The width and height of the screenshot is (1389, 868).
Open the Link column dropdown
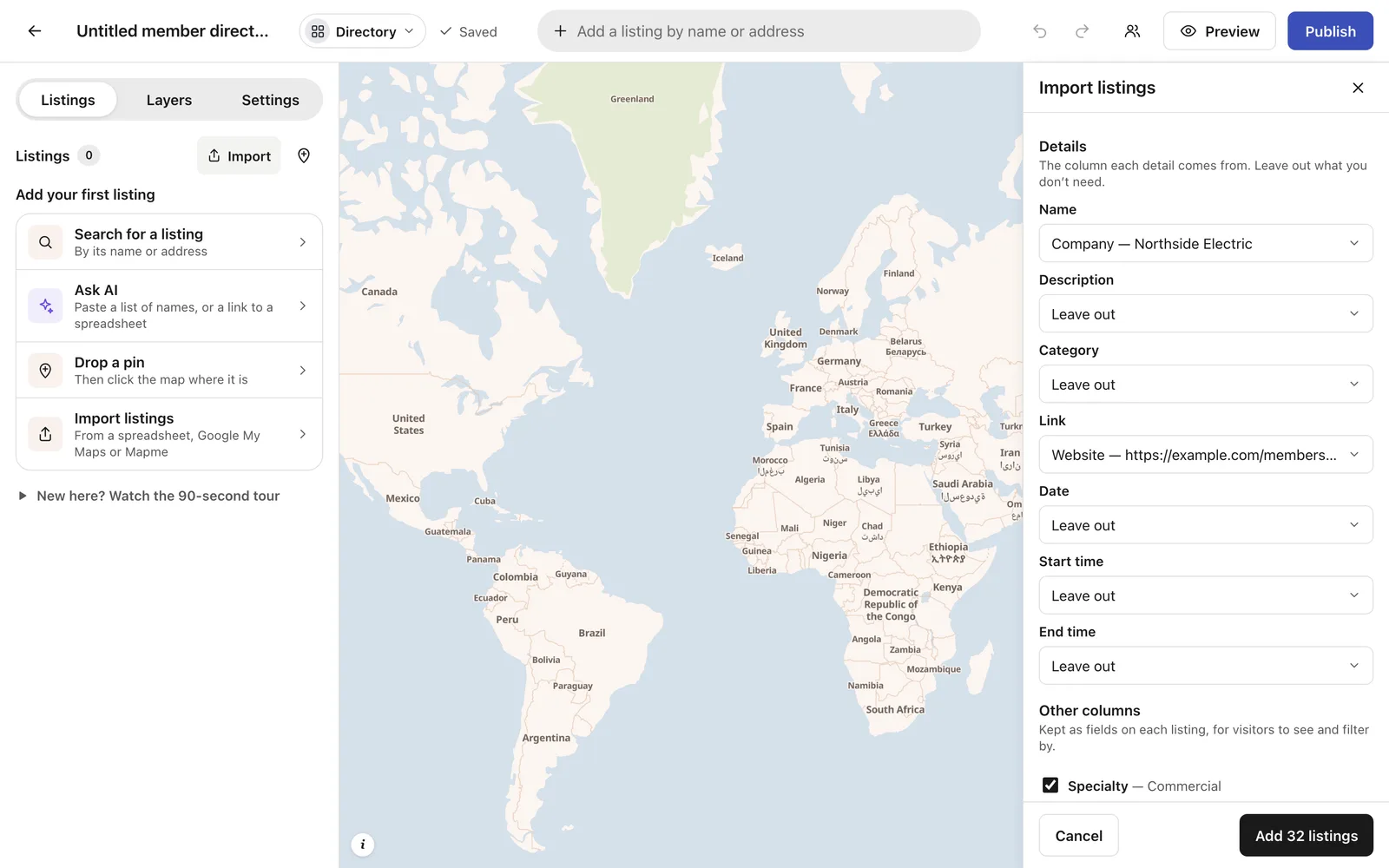click(x=1206, y=455)
